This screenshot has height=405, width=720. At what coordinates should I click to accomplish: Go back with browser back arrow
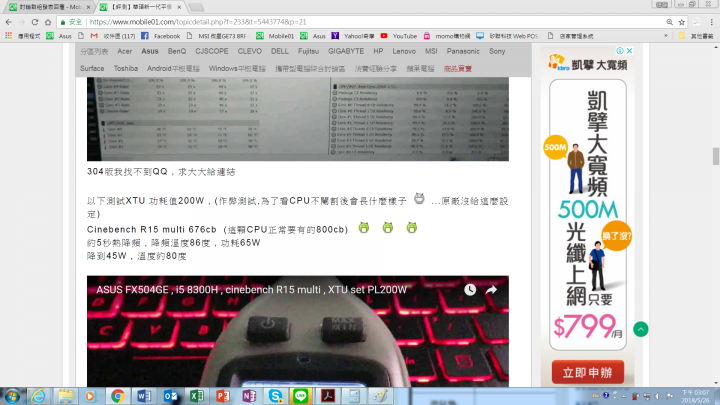(9, 22)
